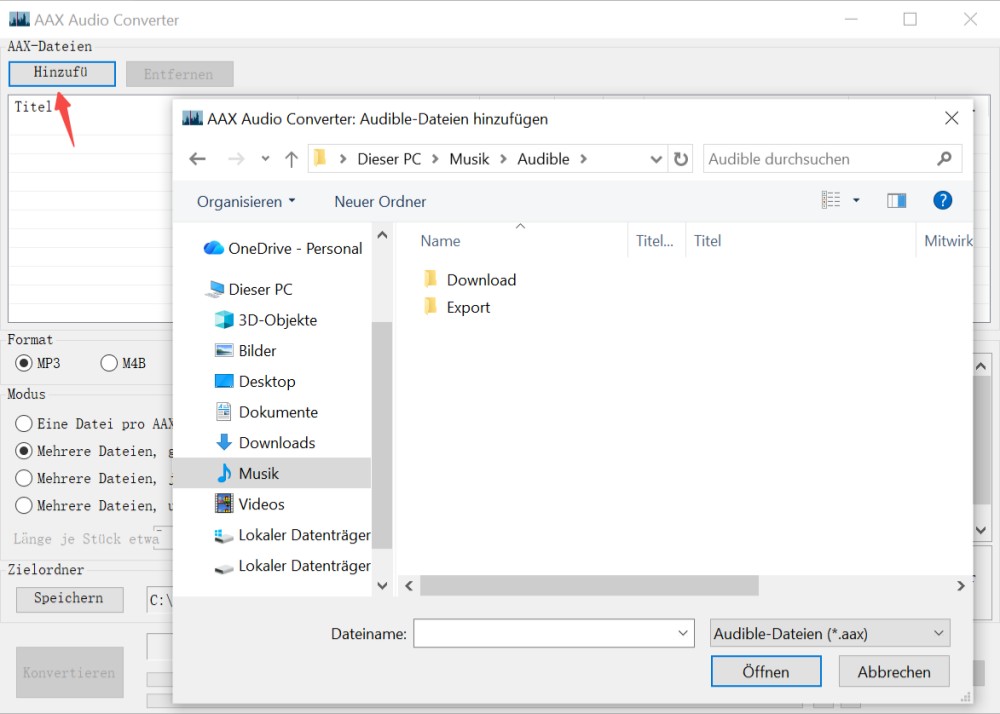Click the search magnifier icon
Viewport: 1000px width, 714px height.
click(945, 158)
